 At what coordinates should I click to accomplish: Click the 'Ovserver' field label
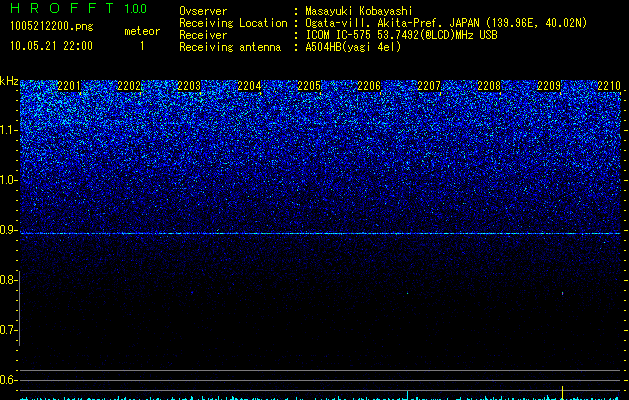[x=203, y=11]
